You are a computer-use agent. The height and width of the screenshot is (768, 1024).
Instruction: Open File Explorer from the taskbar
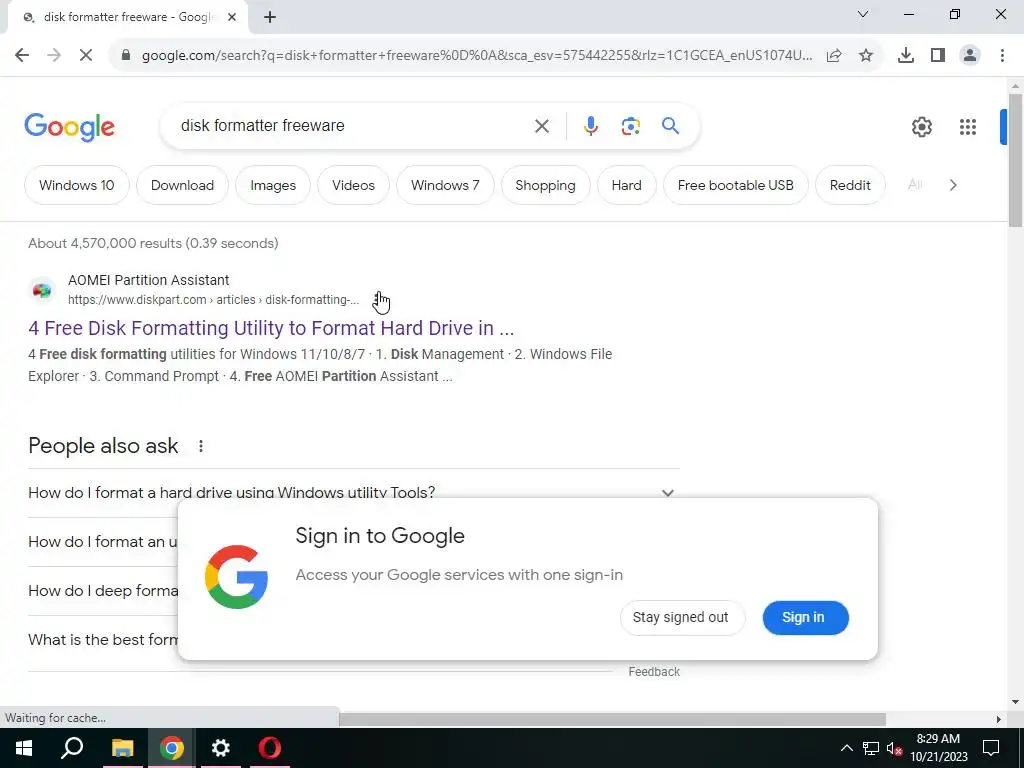tap(122, 748)
